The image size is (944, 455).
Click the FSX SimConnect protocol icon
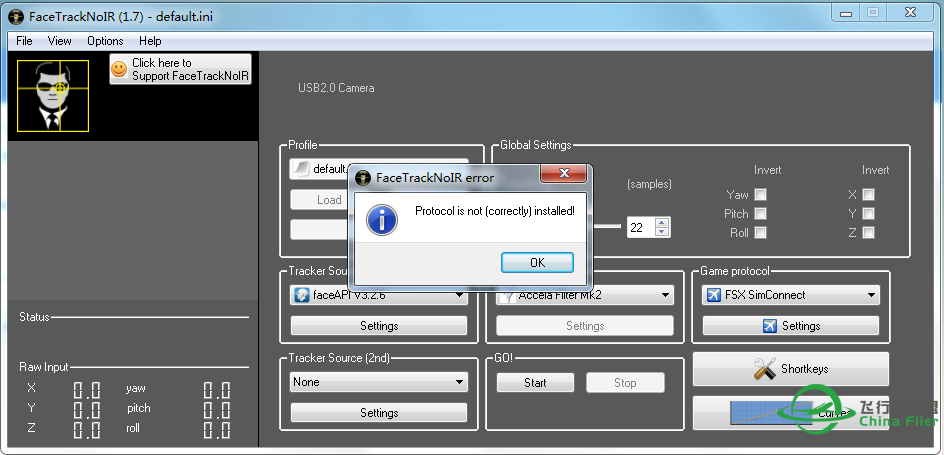(x=714, y=295)
